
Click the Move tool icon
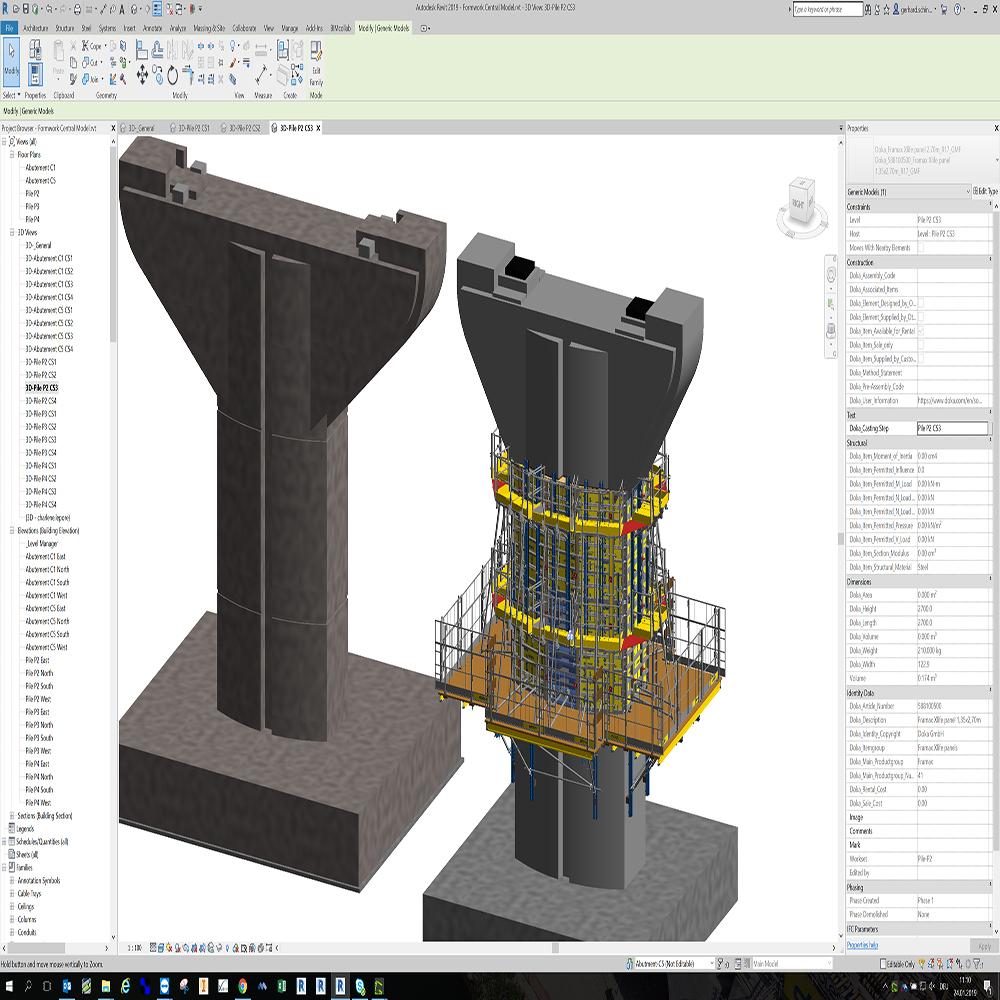coord(142,75)
